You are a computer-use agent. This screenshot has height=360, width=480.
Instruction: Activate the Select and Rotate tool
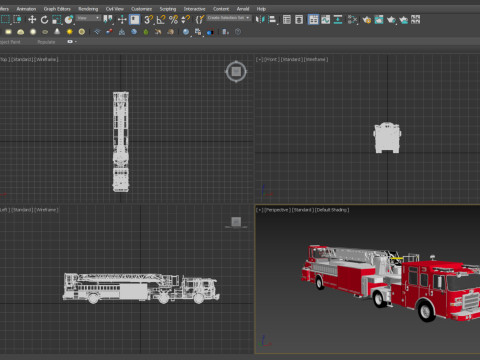coord(44,20)
